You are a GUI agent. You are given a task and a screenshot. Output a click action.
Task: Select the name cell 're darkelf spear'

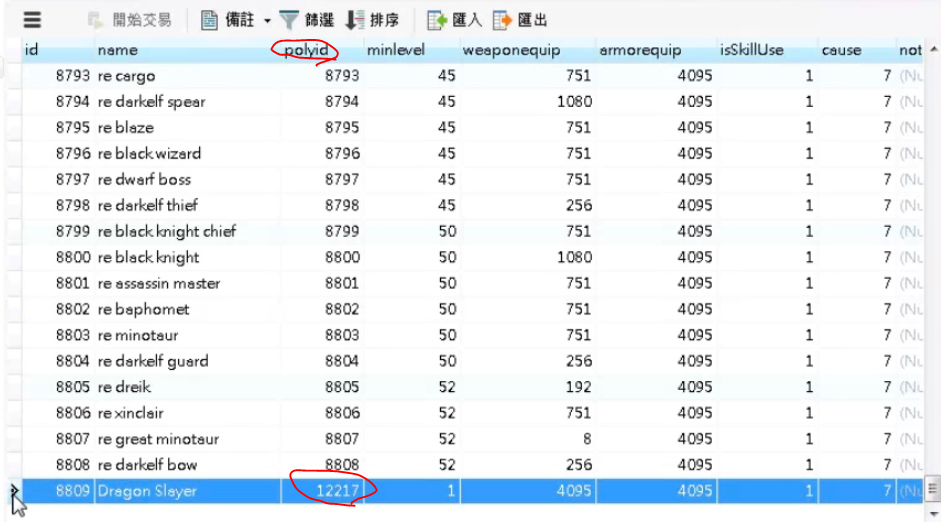point(187,101)
